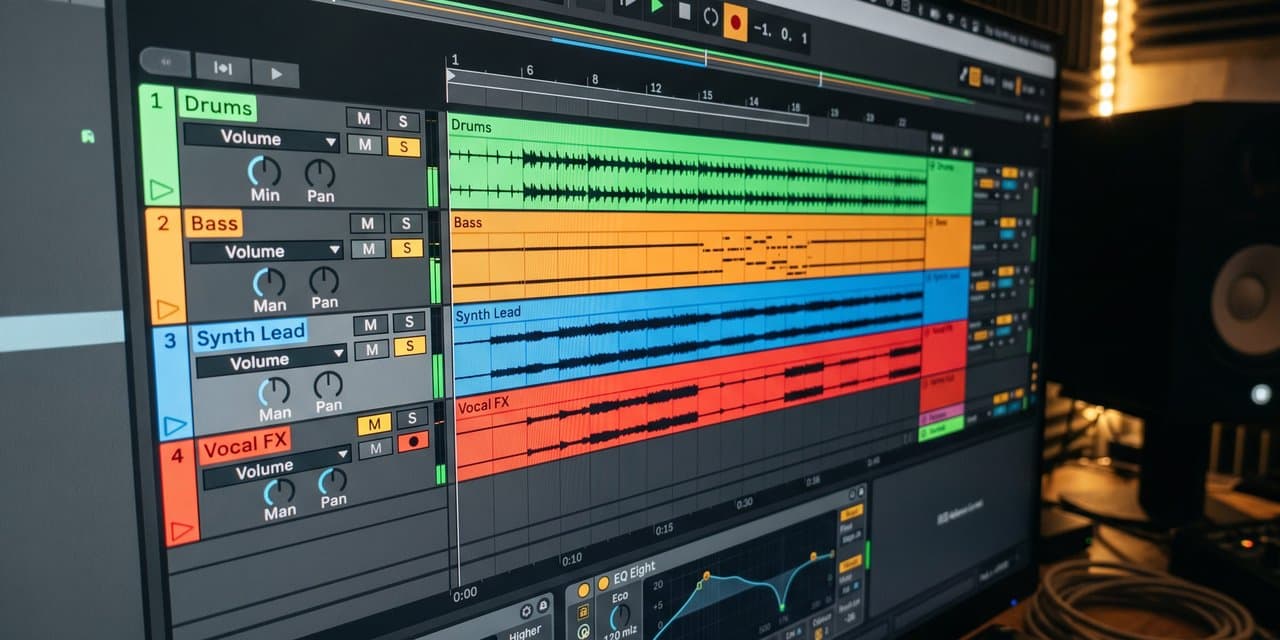The image size is (1280, 640).
Task: Solo the Drums track with its top S button
Action: [x=403, y=121]
